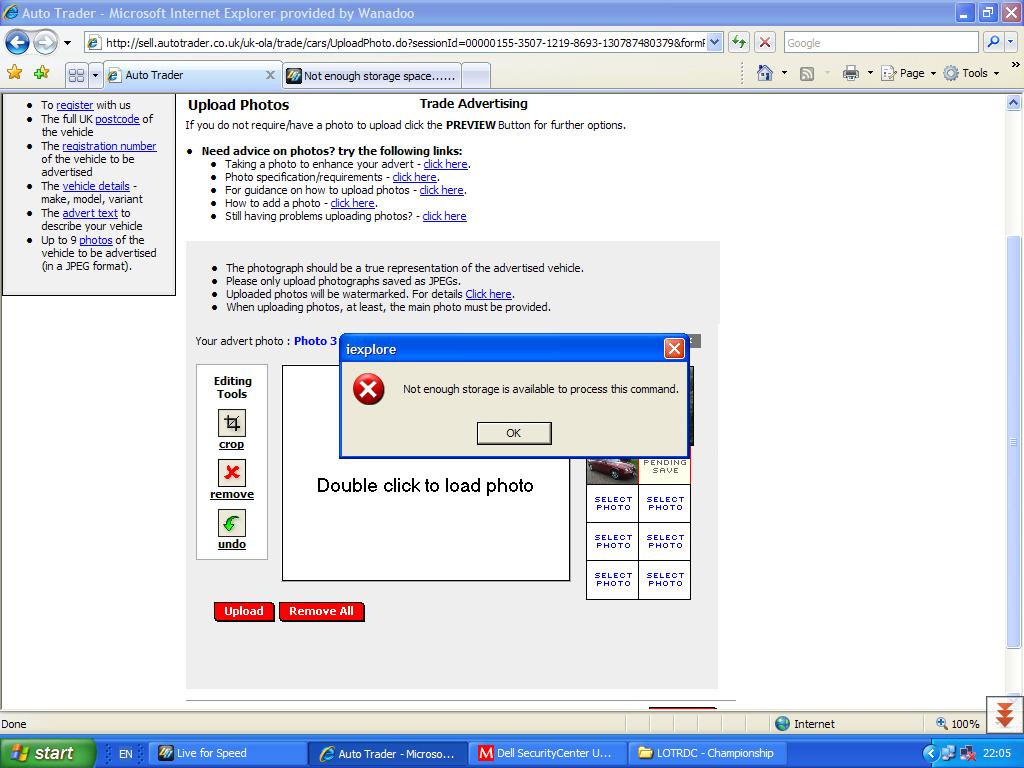This screenshot has height=768, width=1024.
Task: Click the EN language bar indicator
Action: [125, 754]
